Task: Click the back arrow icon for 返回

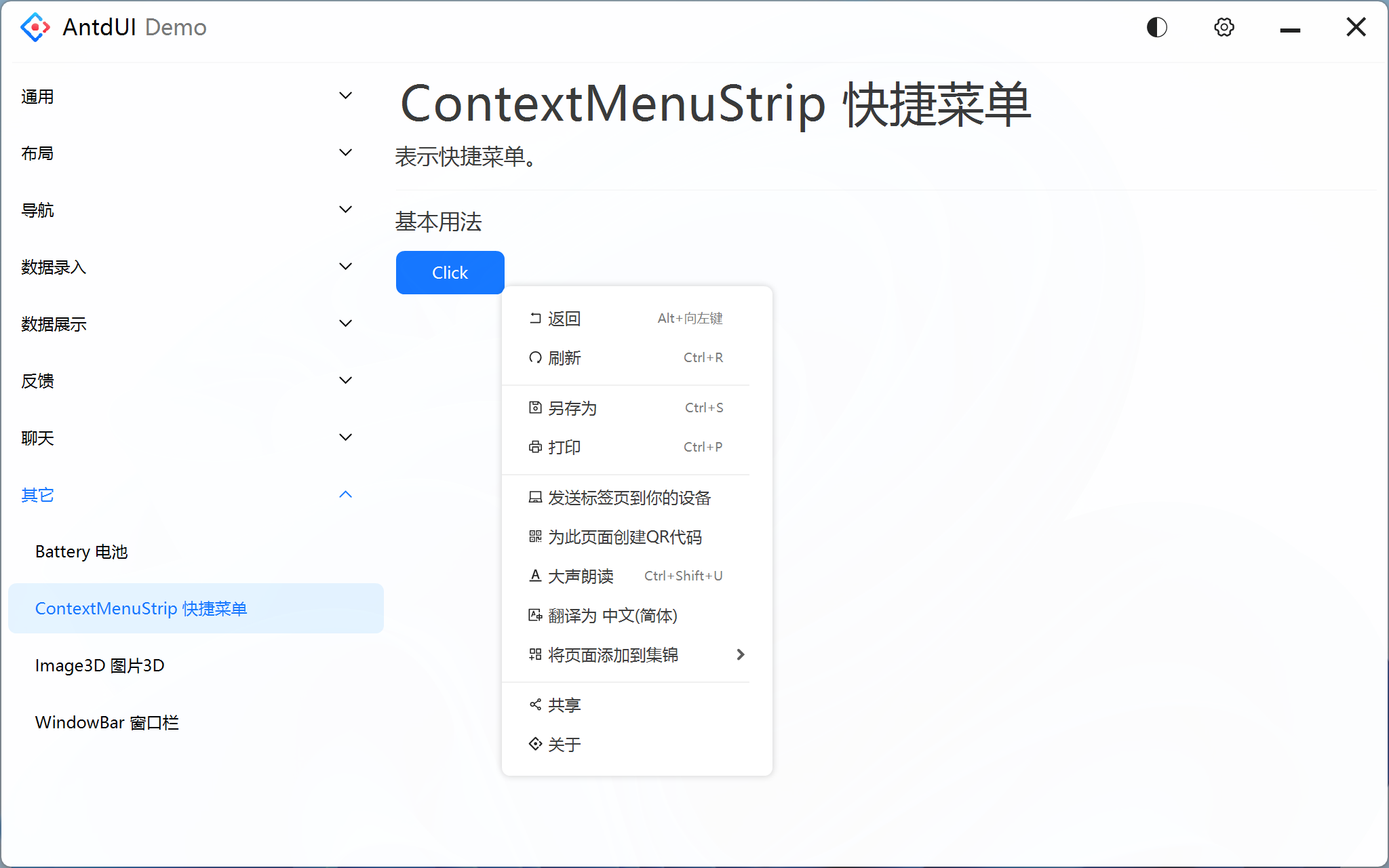Action: pos(535,318)
